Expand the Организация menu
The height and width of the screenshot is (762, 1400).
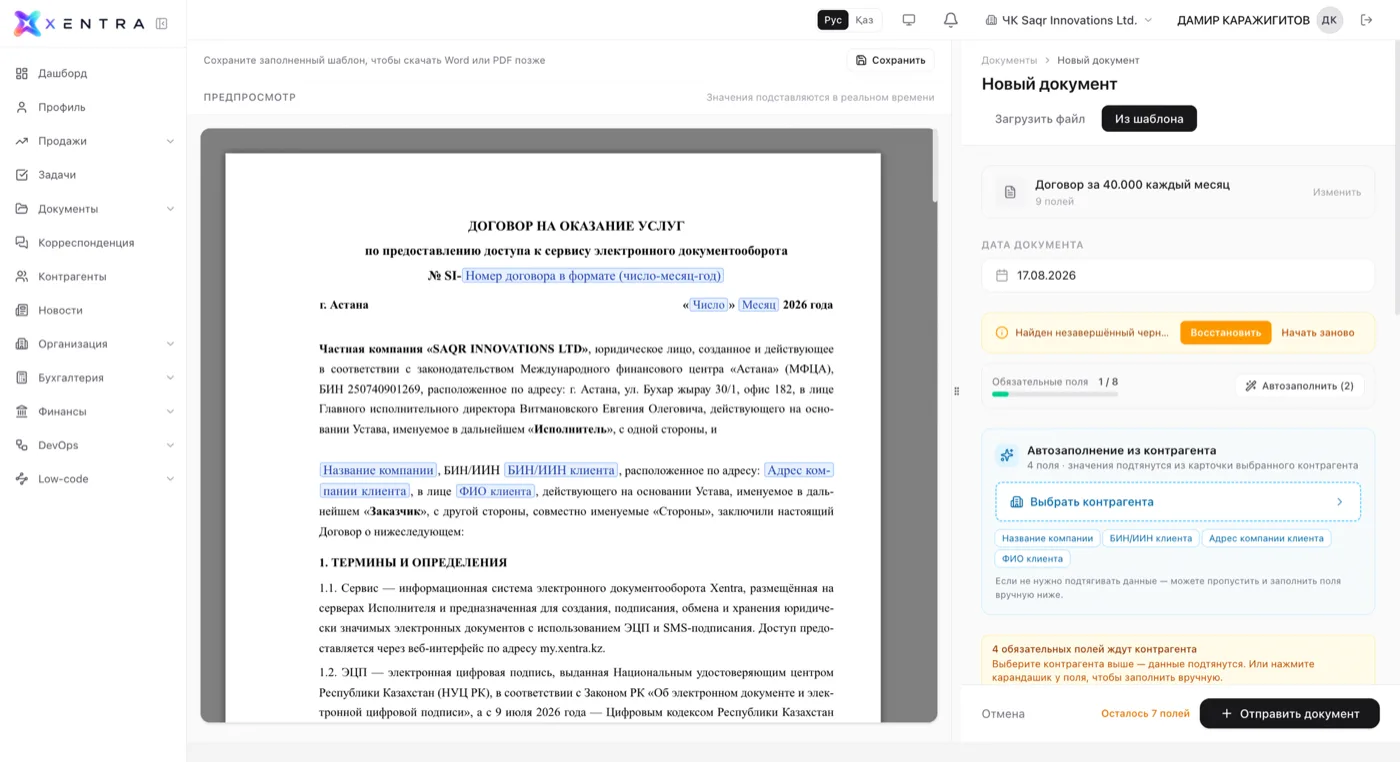(170, 344)
